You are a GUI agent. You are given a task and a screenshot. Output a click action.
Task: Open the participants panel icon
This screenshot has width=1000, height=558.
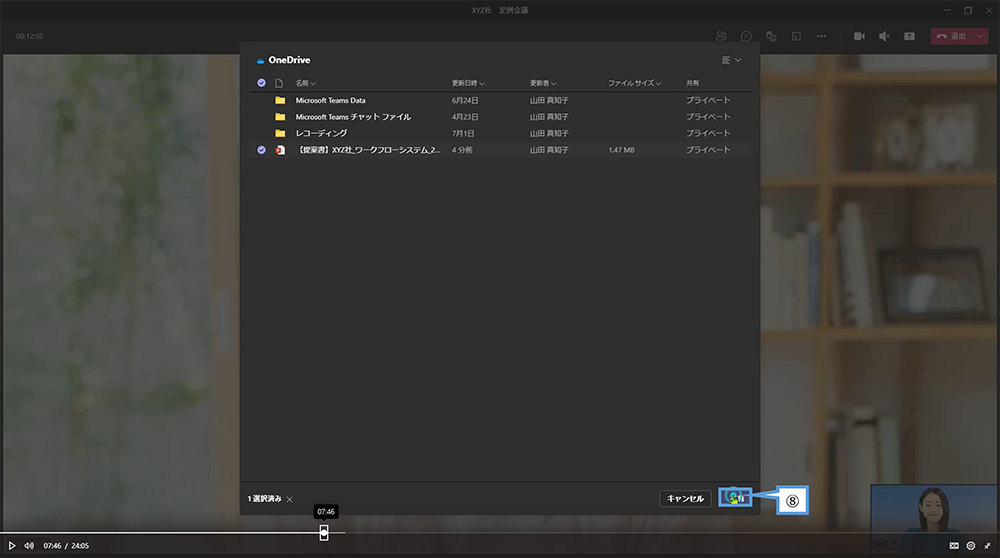722,36
